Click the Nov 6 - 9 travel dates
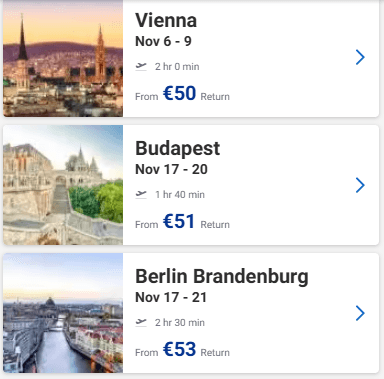 tap(163, 41)
